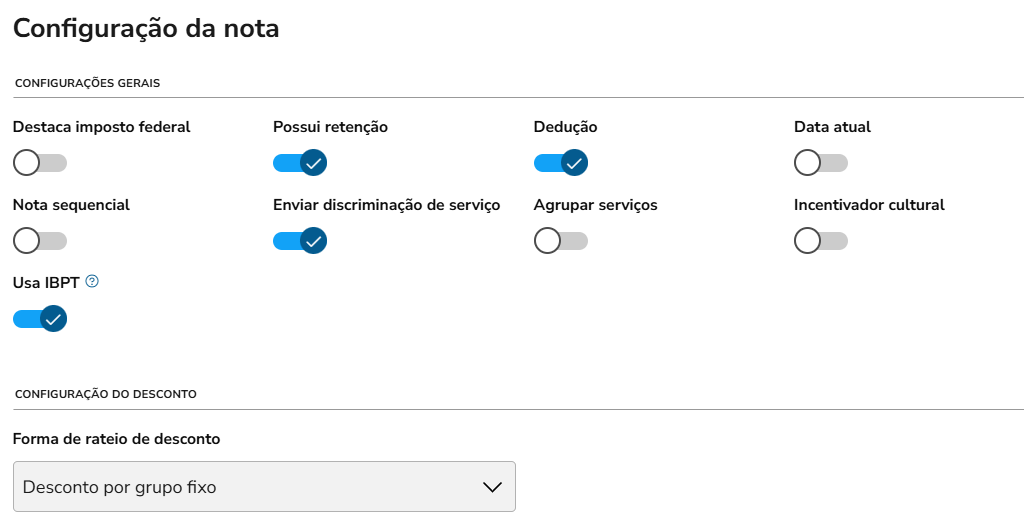Enable the Destaca imposto federal switch

point(40,162)
